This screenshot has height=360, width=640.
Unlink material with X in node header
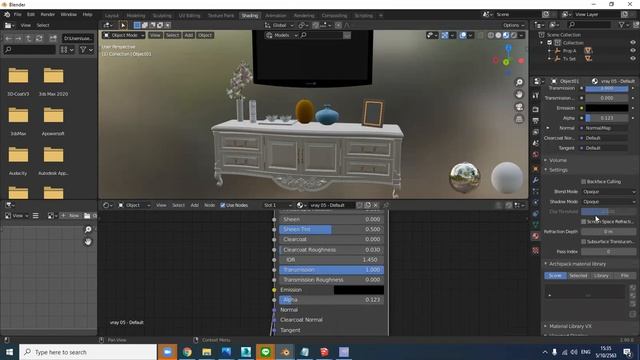[x=376, y=205]
